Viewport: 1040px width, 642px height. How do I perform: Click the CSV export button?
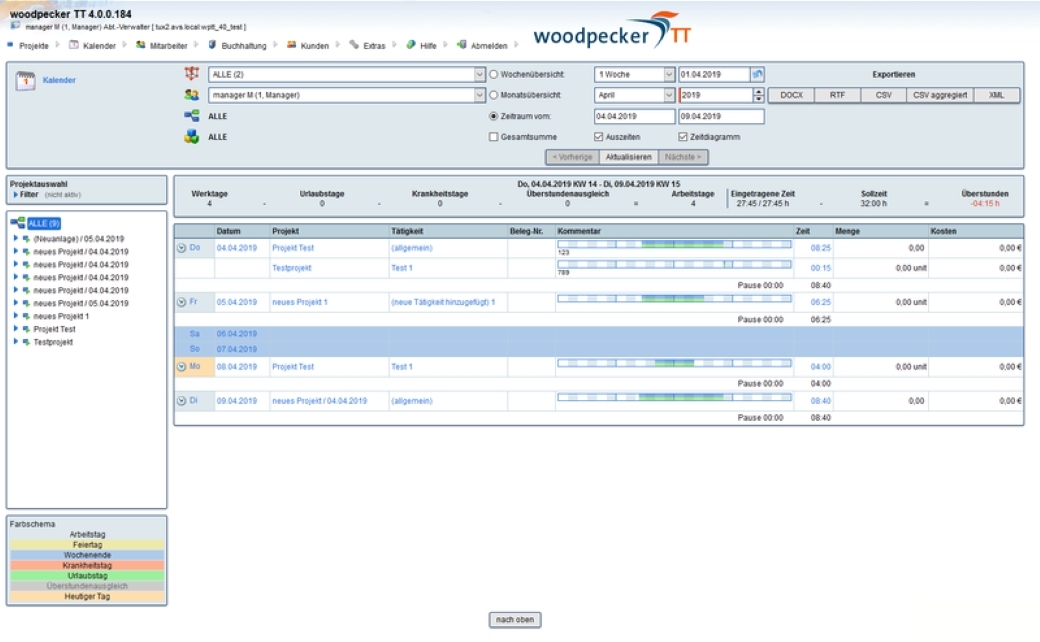pyautogui.click(x=883, y=96)
